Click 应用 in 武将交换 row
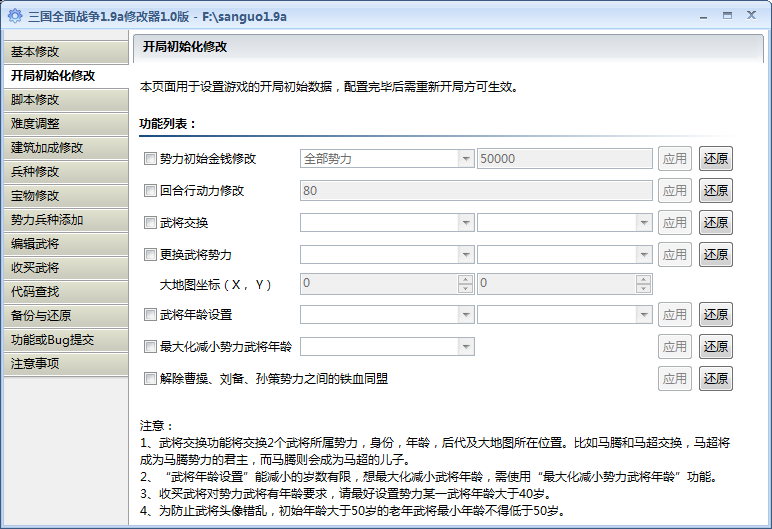The height and width of the screenshot is (529, 772). pyautogui.click(x=675, y=223)
